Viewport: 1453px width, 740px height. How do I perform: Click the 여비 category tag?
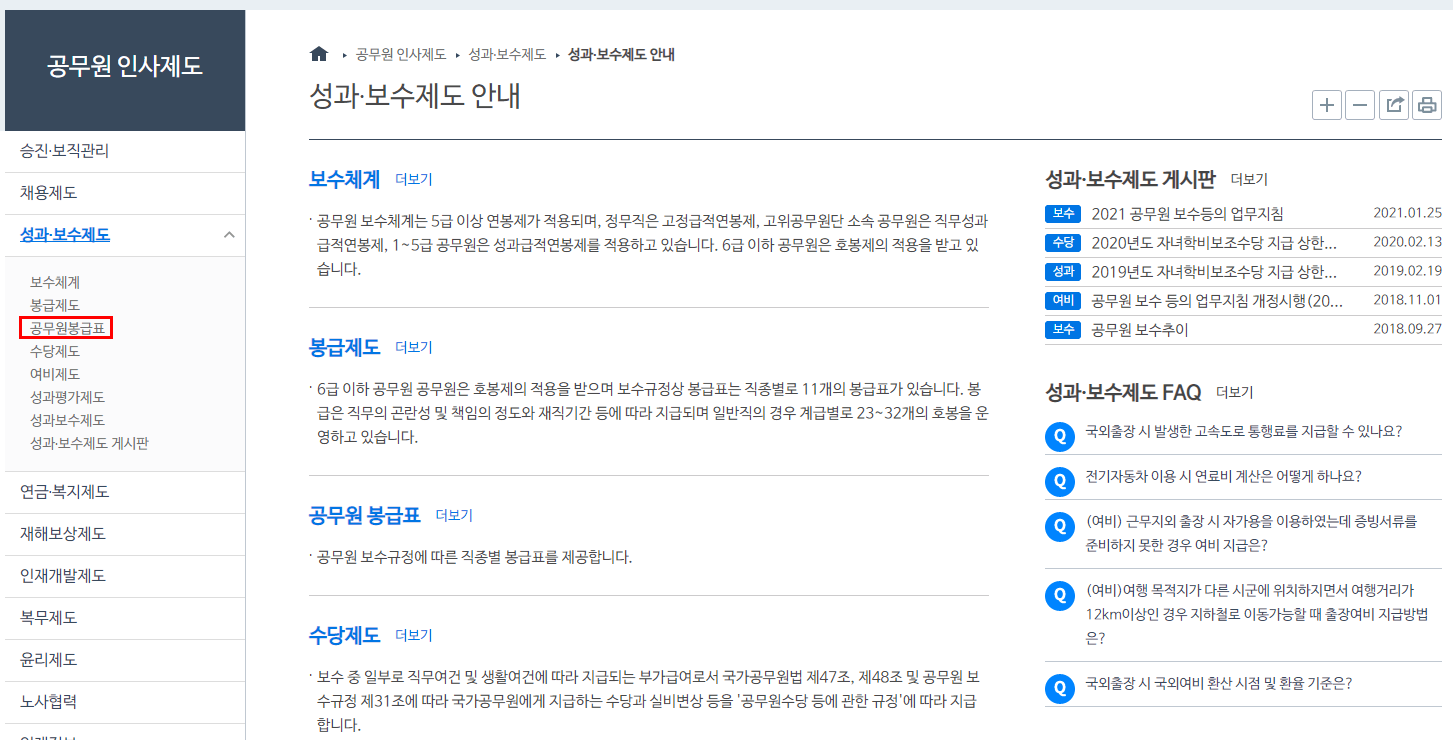click(1063, 301)
